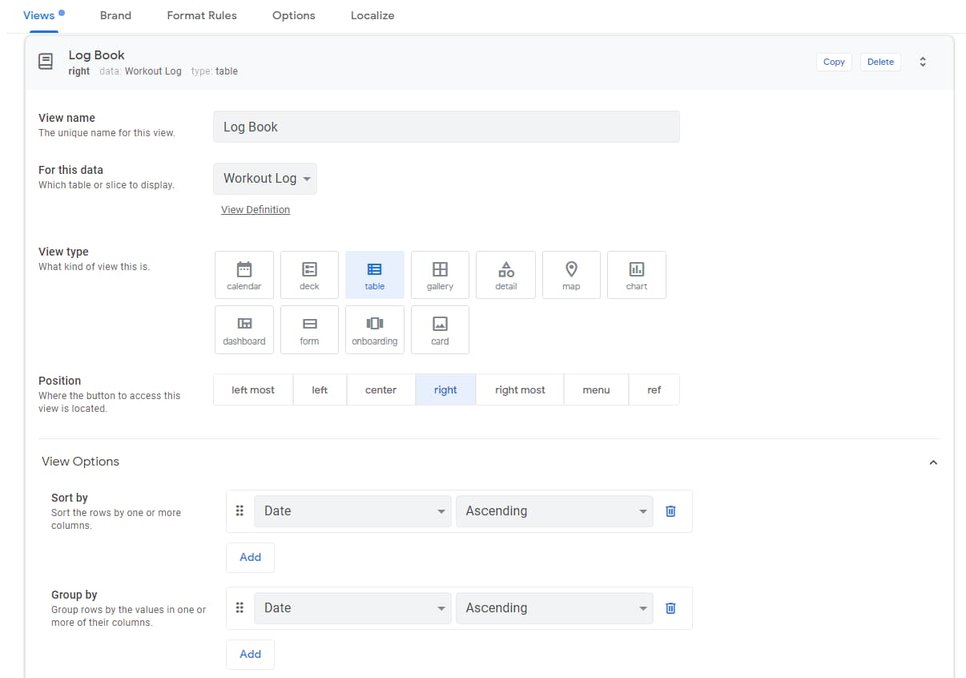Switch to the Brand tab

[x=115, y=15]
